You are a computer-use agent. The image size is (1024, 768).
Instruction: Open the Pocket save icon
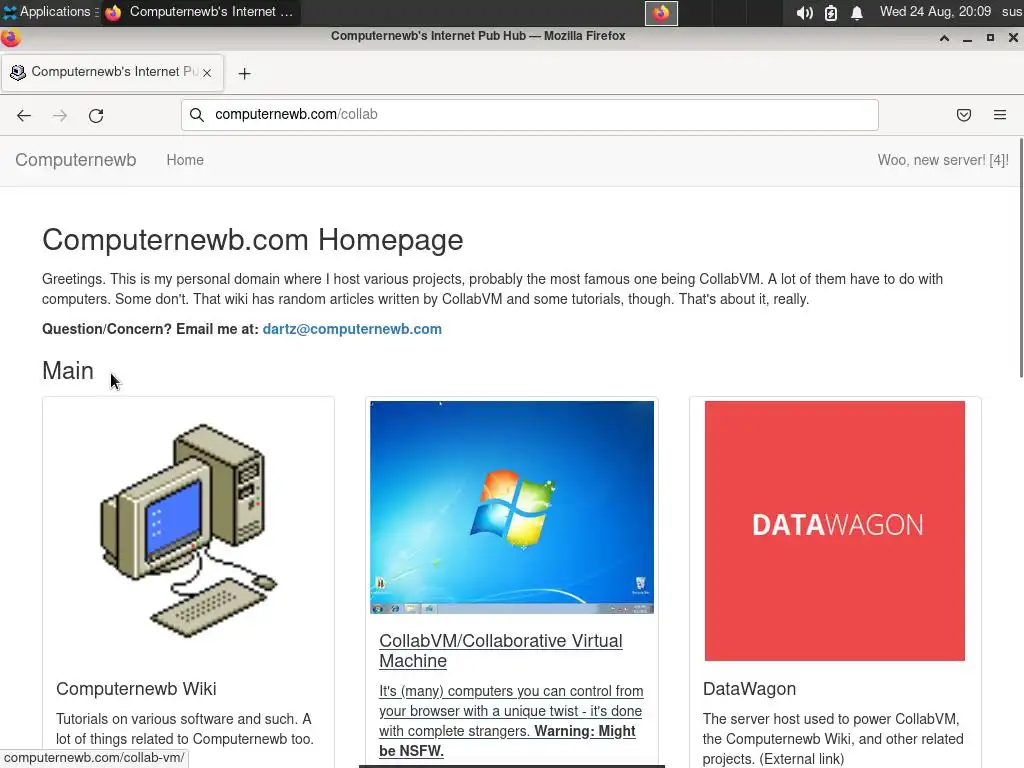click(x=963, y=115)
